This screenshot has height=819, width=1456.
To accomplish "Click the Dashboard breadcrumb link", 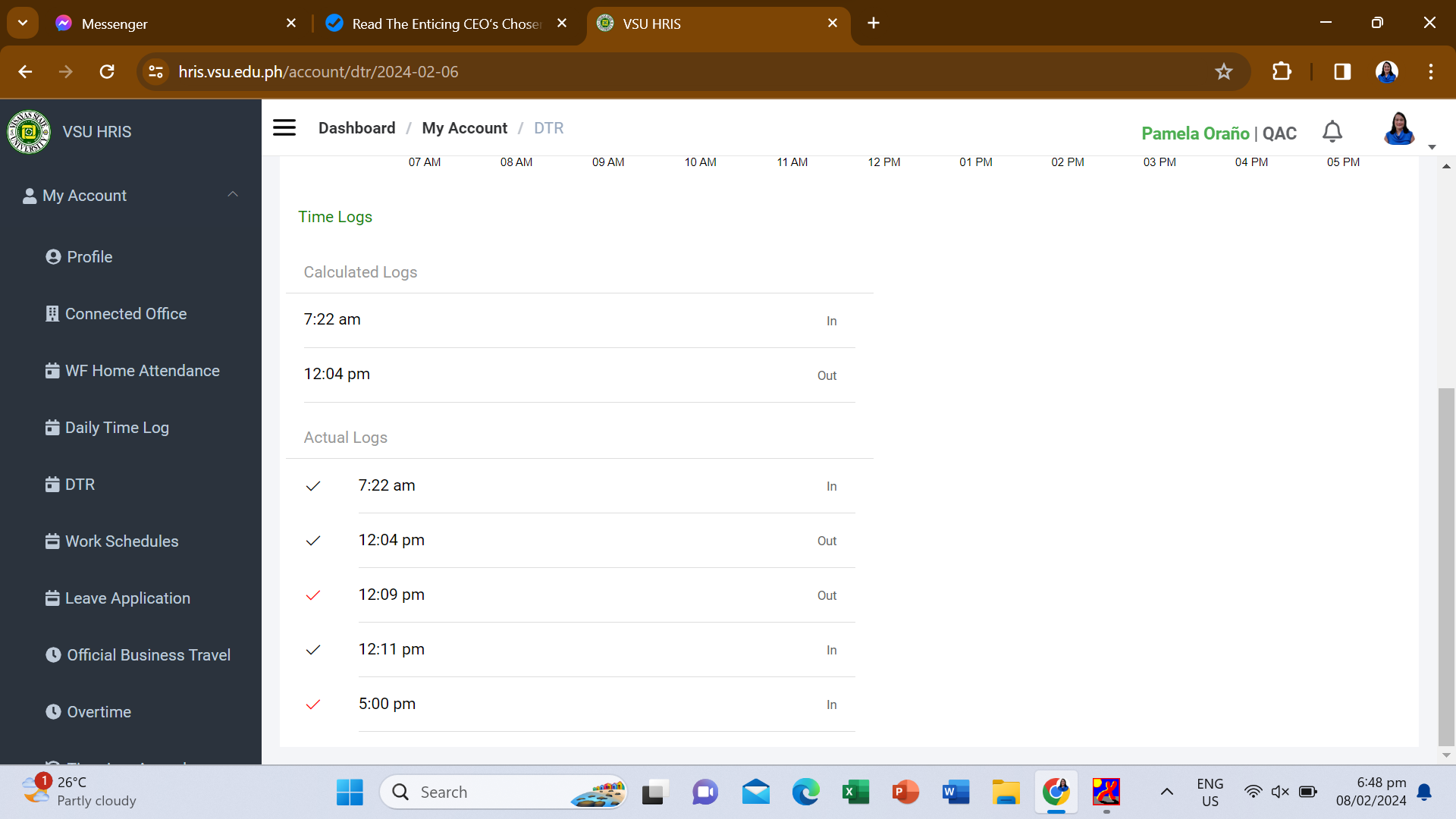I will point(356,128).
